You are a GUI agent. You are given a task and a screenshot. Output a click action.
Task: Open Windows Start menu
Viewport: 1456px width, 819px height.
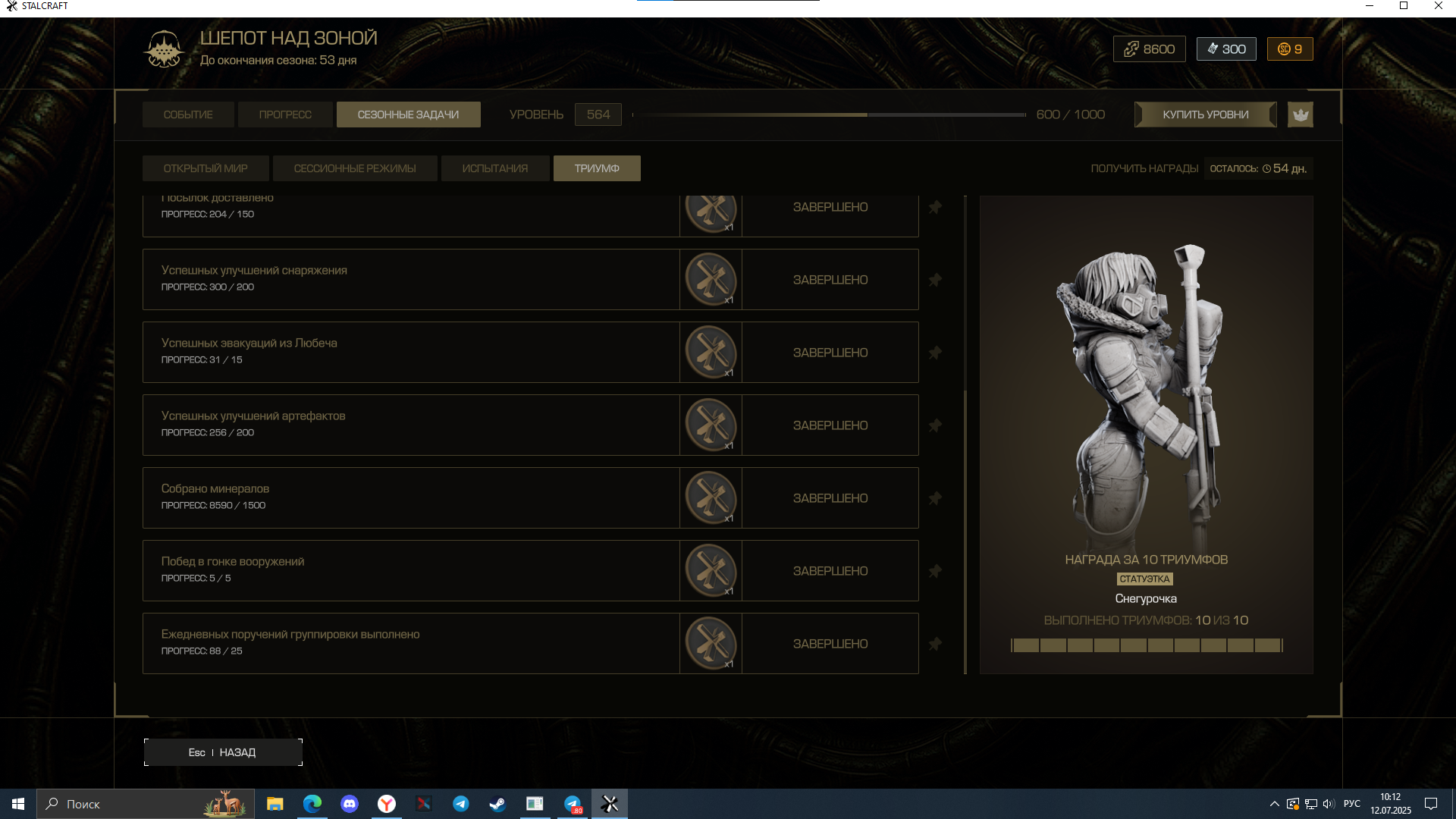(x=18, y=804)
